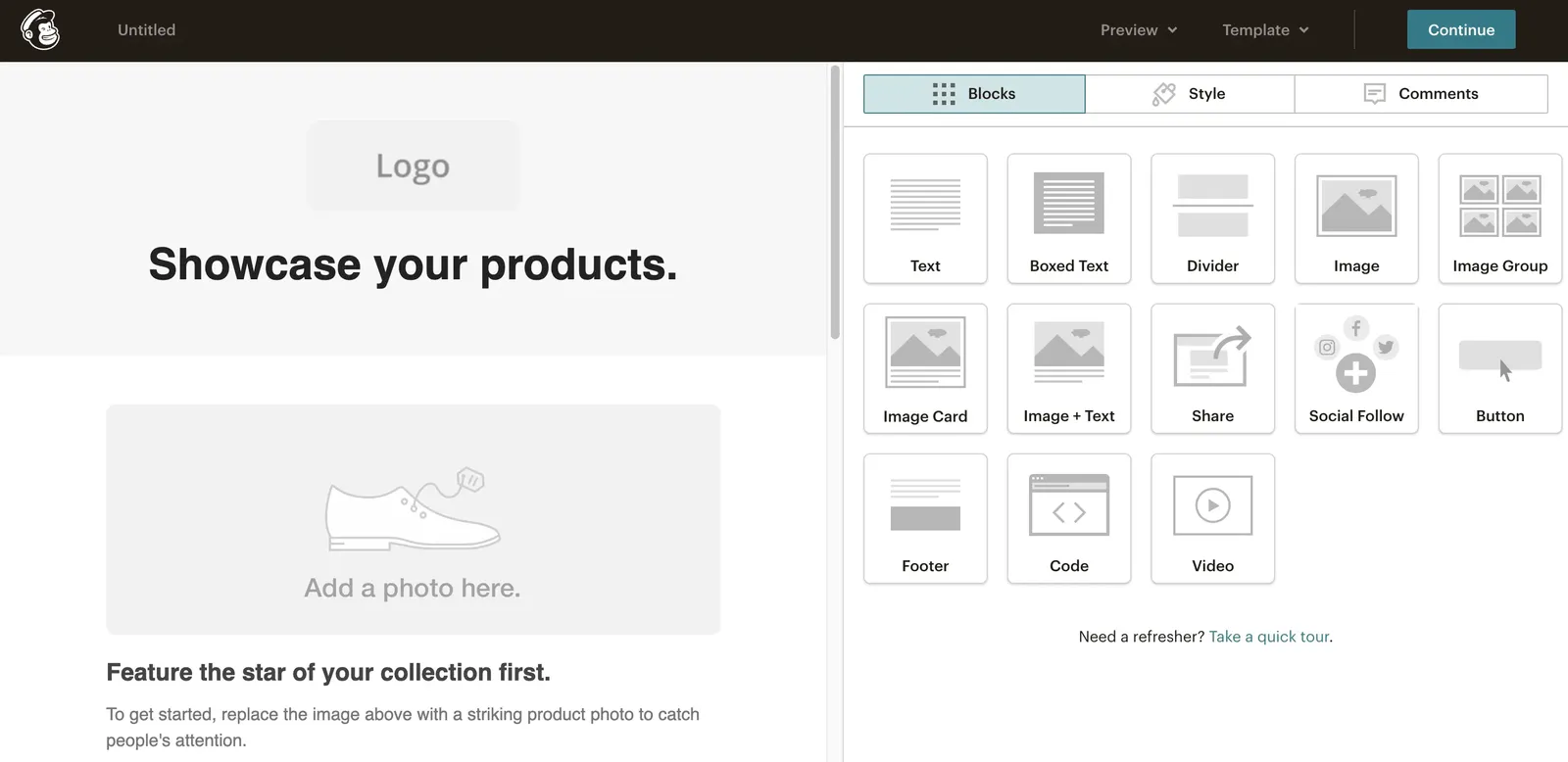Add an Image block
Screen dimensions: 1568x762
point(1356,218)
